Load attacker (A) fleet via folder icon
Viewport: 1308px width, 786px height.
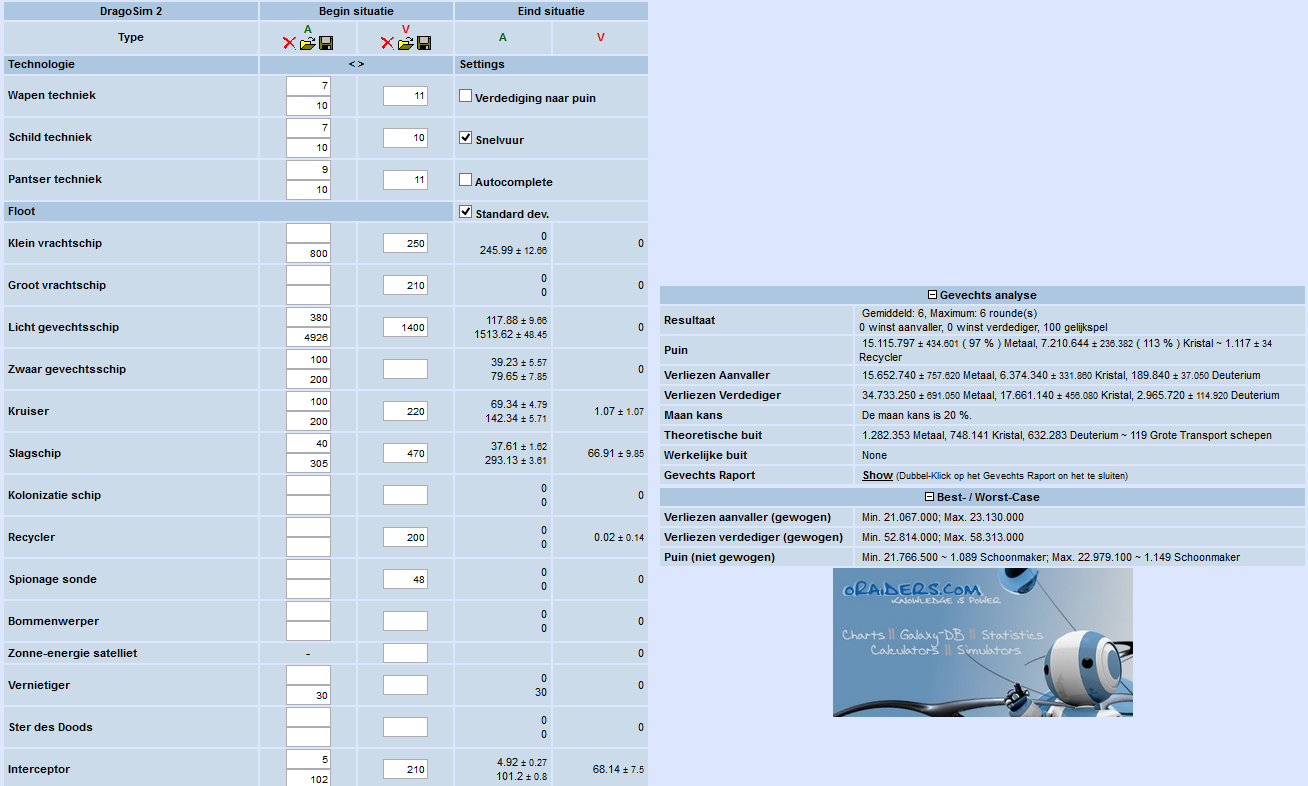[x=307, y=44]
